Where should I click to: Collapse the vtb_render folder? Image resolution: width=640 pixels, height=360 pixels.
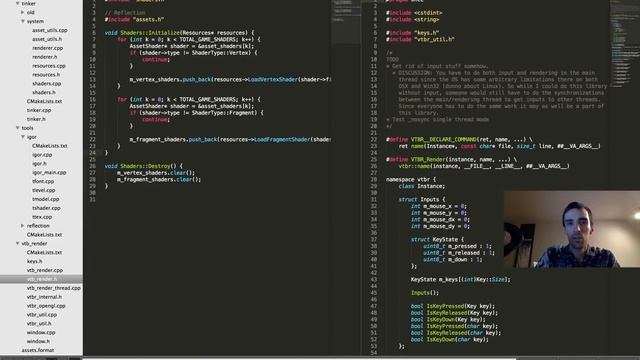(18, 243)
